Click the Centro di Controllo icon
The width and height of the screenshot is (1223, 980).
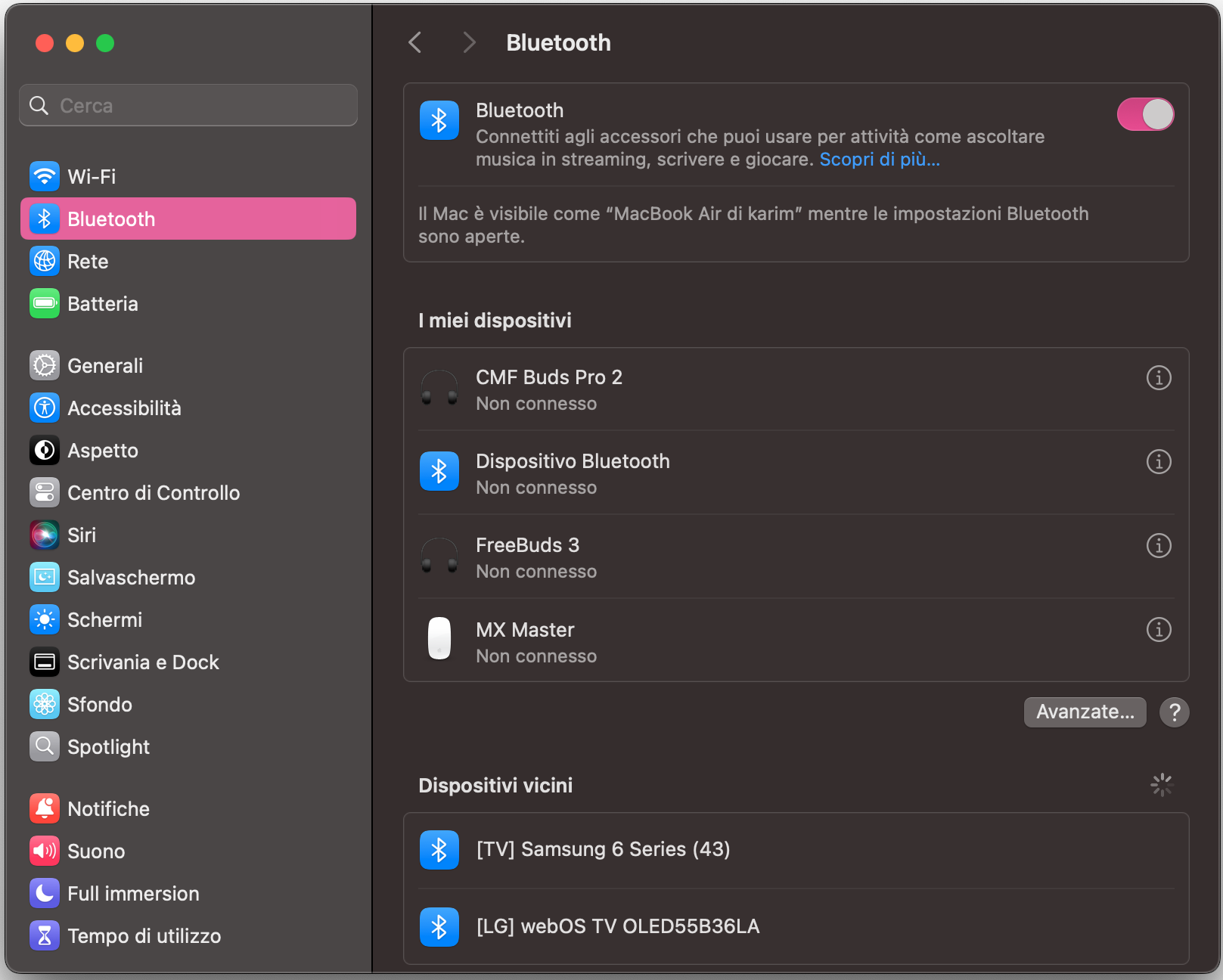point(45,492)
